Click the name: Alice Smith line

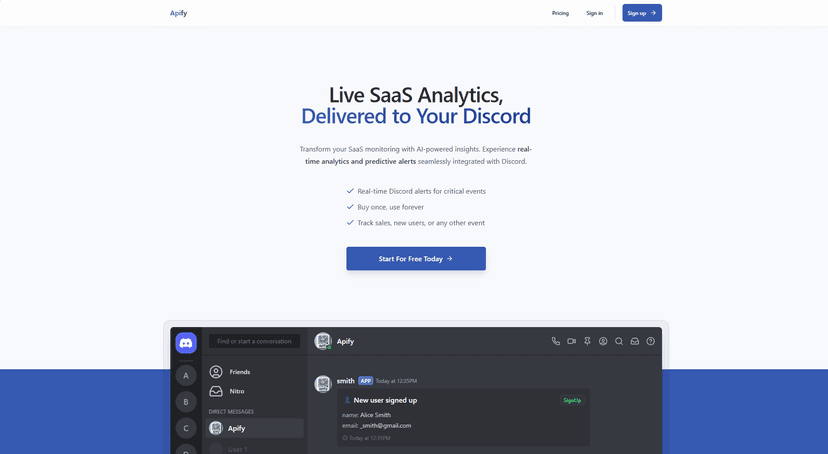366,415
